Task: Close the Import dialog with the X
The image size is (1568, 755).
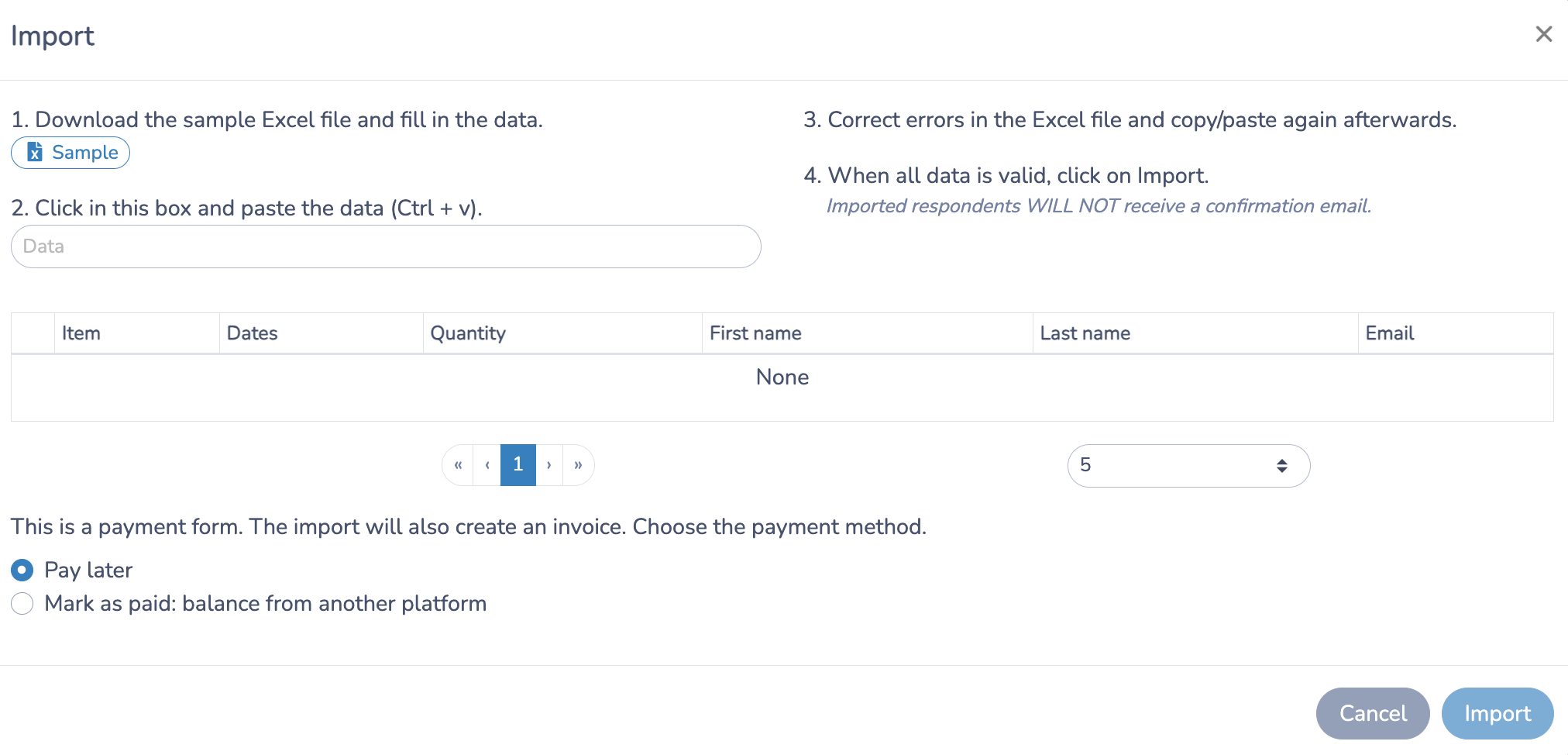Action: click(x=1544, y=34)
